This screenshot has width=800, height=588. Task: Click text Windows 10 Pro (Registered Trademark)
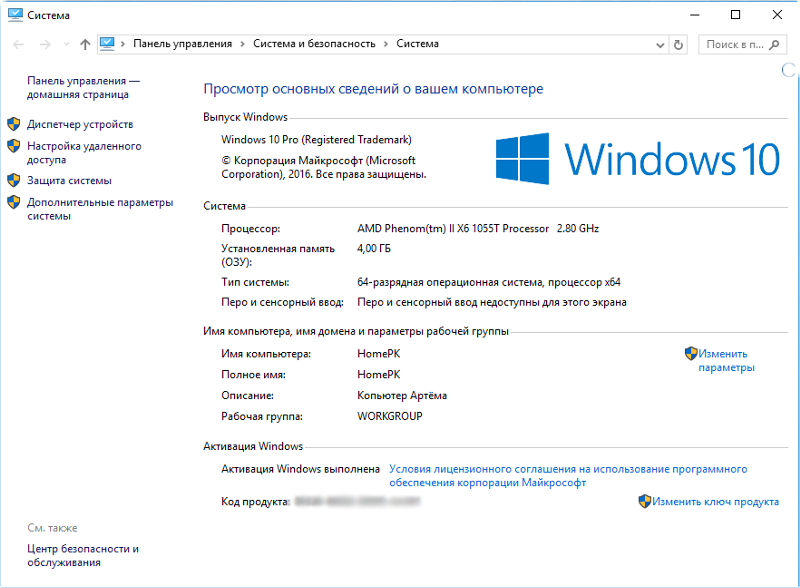(x=316, y=139)
